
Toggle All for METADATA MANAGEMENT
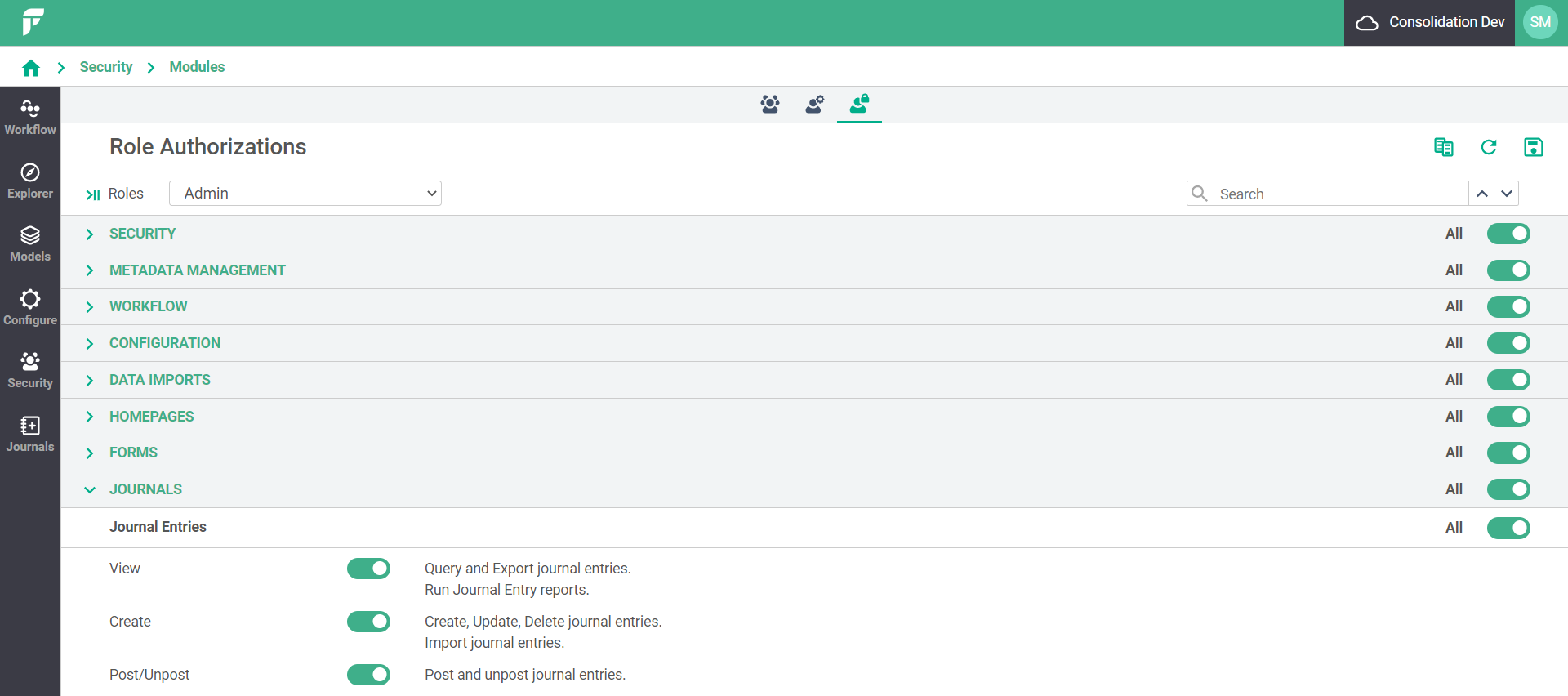[x=1508, y=270]
